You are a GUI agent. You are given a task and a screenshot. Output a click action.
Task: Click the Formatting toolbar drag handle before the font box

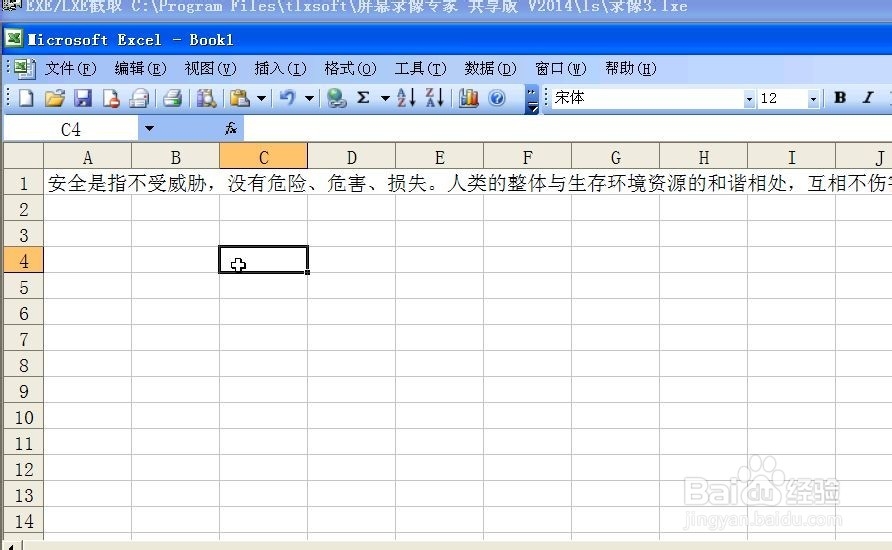546,98
